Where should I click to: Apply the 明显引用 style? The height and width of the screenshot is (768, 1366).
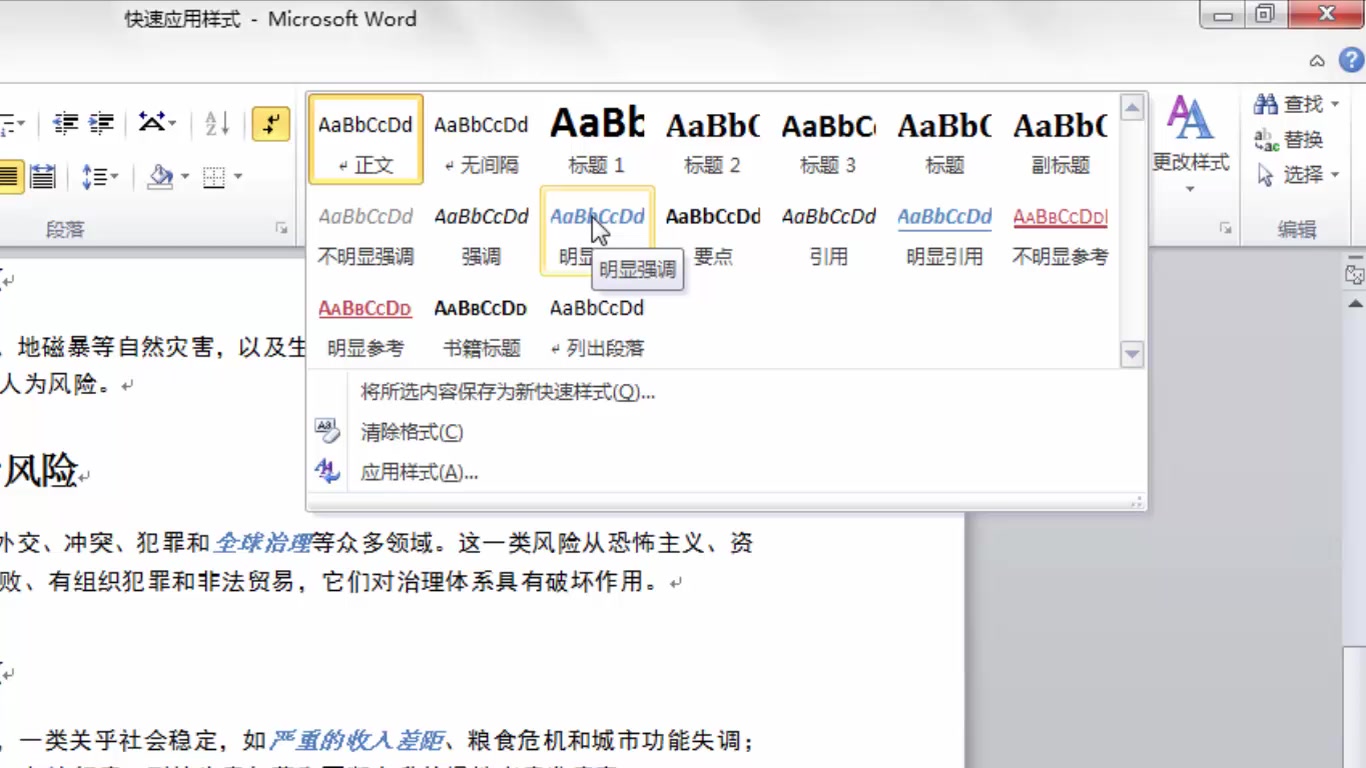(x=944, y=232)
